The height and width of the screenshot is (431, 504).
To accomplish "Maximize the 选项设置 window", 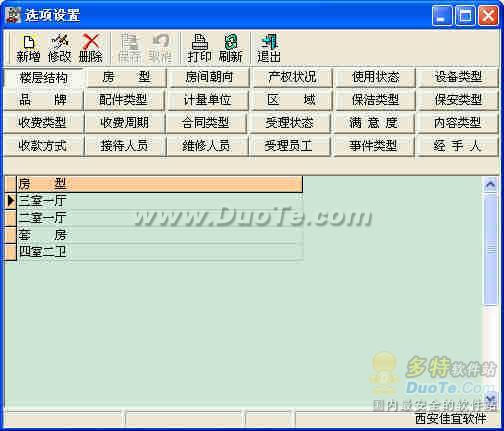I will tap(465, 16).
